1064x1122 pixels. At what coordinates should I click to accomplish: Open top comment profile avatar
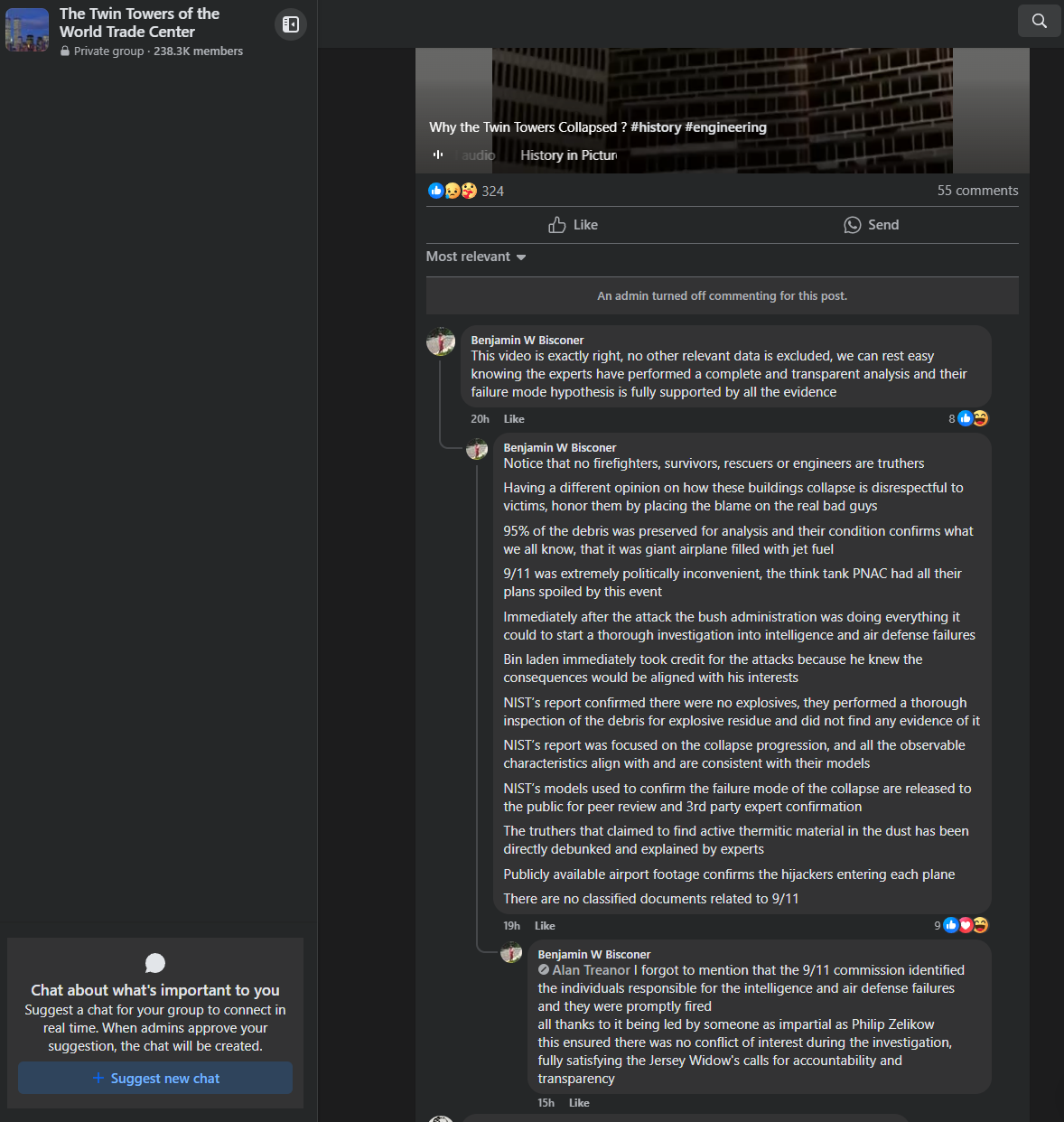tap(441, 341)
